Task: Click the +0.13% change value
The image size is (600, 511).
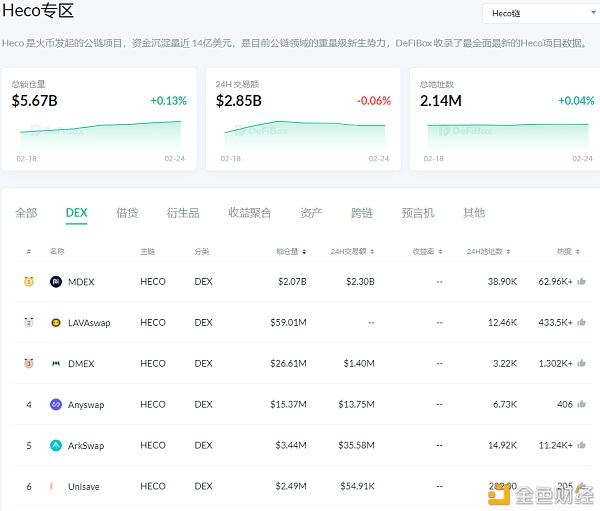Action: tap(168, 101)
